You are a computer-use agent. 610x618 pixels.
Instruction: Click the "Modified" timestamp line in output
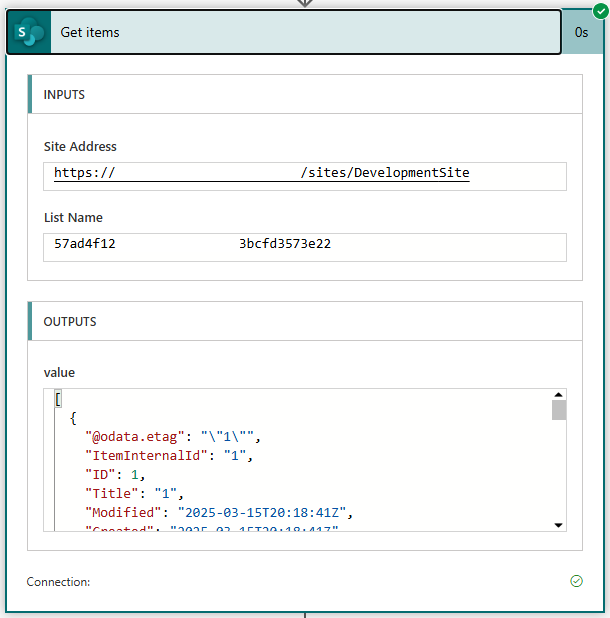coord(219,511)
